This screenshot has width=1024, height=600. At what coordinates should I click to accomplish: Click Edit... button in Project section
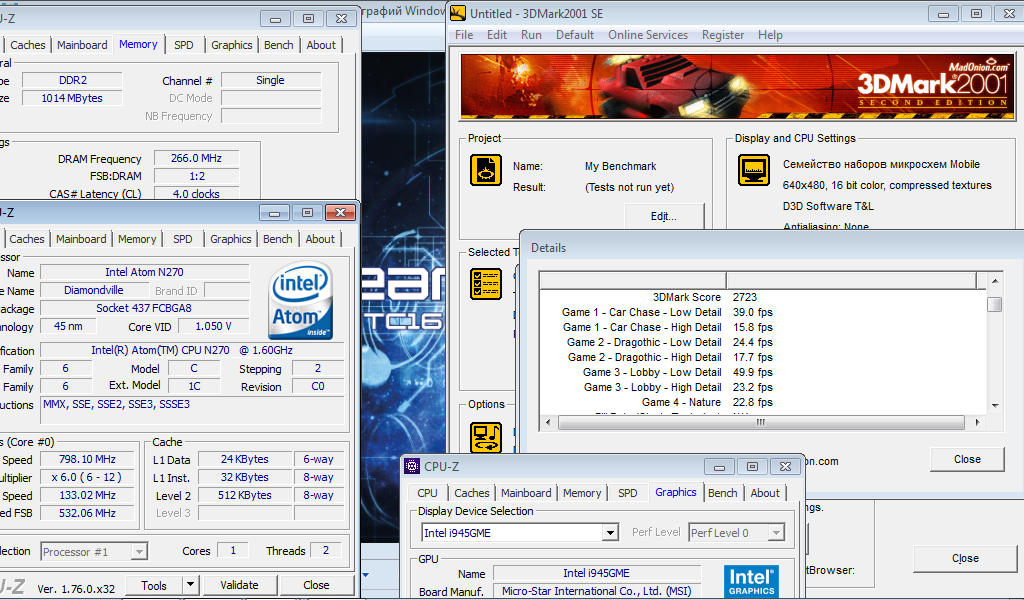(664, 216)
